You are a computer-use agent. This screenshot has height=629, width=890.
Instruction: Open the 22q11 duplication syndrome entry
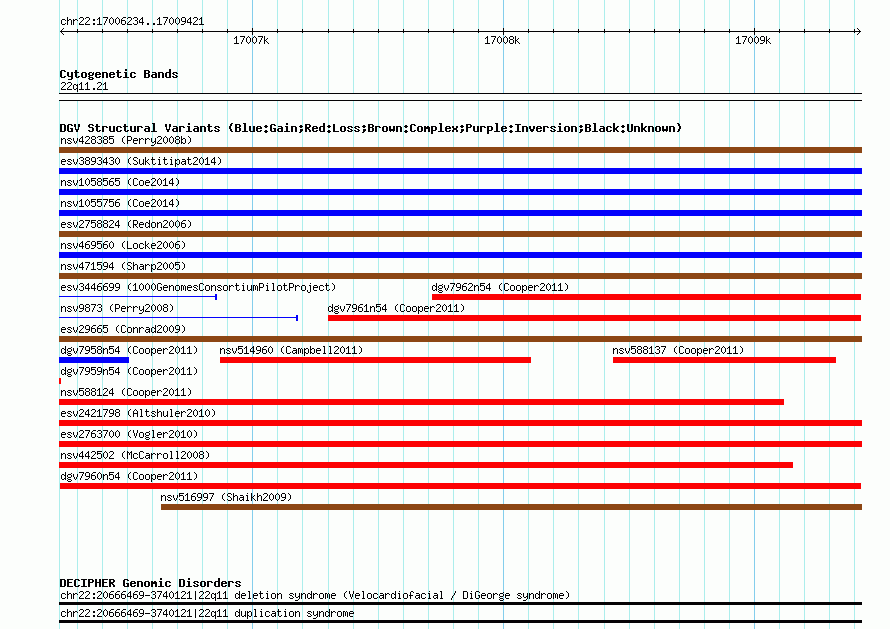(207, 614)
